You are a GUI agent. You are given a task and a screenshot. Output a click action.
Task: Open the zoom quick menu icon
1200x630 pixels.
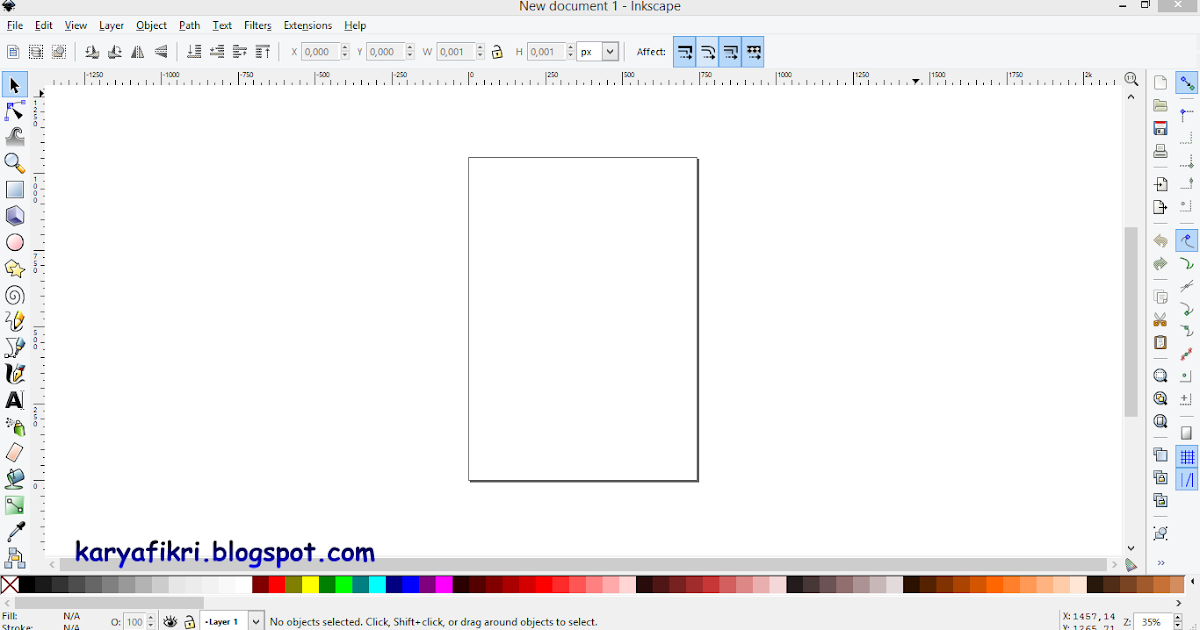click(1131, 79)
